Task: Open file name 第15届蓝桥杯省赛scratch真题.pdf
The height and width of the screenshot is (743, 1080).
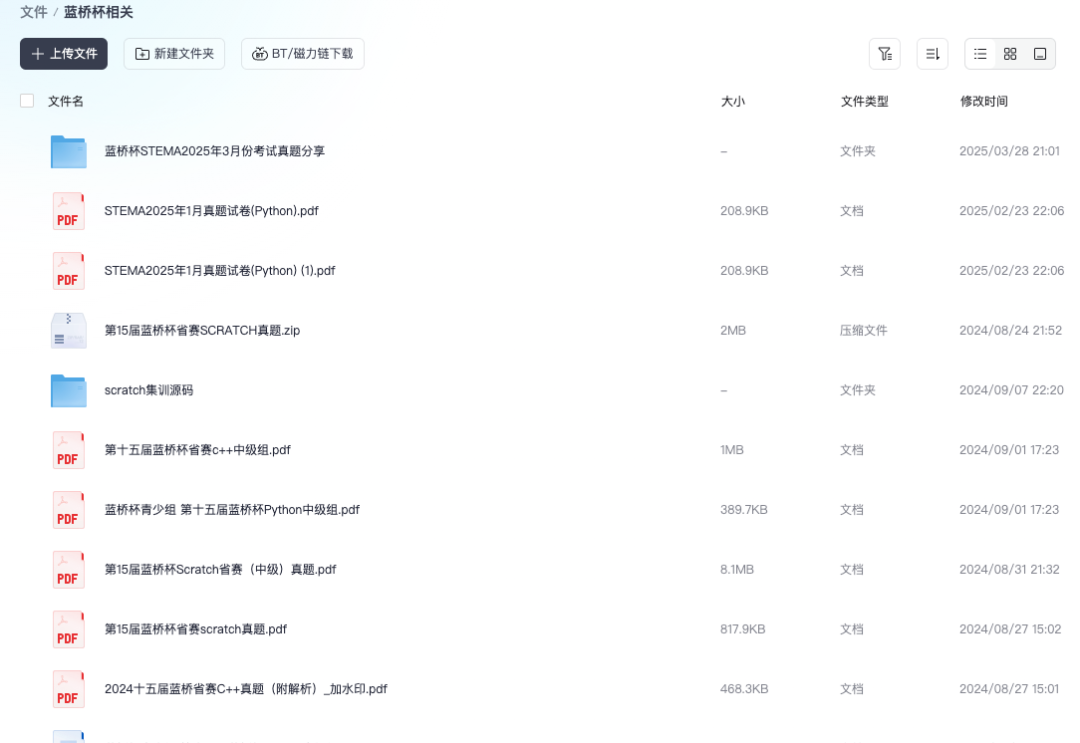Action: pos(195,629)
